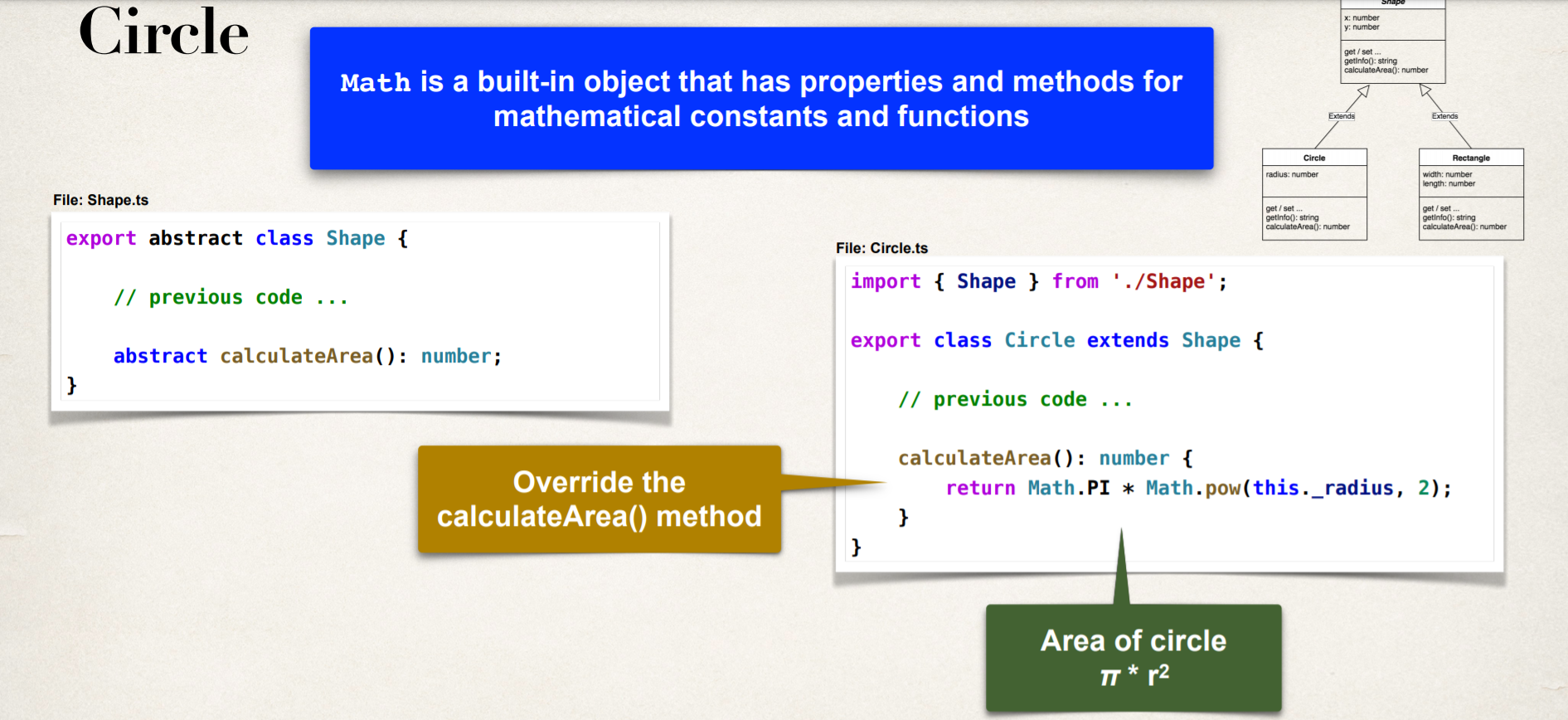Viewport: 1568px width, 720px height.
Task: Select the blue Math built-in object callout
Action: click(761, 99)
